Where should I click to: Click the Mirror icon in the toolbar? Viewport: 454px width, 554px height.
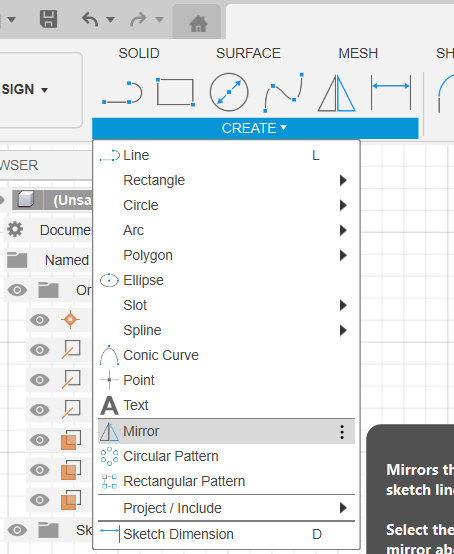click(x=337, y=93)
